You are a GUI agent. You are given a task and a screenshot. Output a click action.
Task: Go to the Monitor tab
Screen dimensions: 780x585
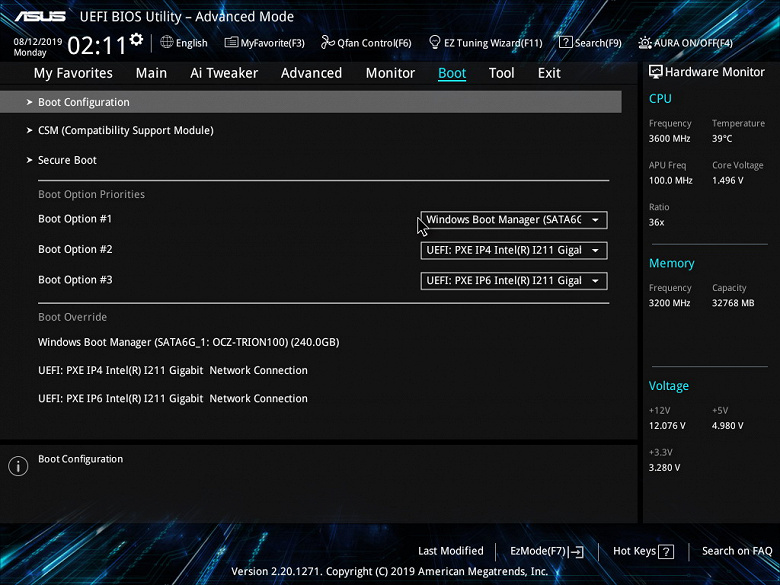390,73
